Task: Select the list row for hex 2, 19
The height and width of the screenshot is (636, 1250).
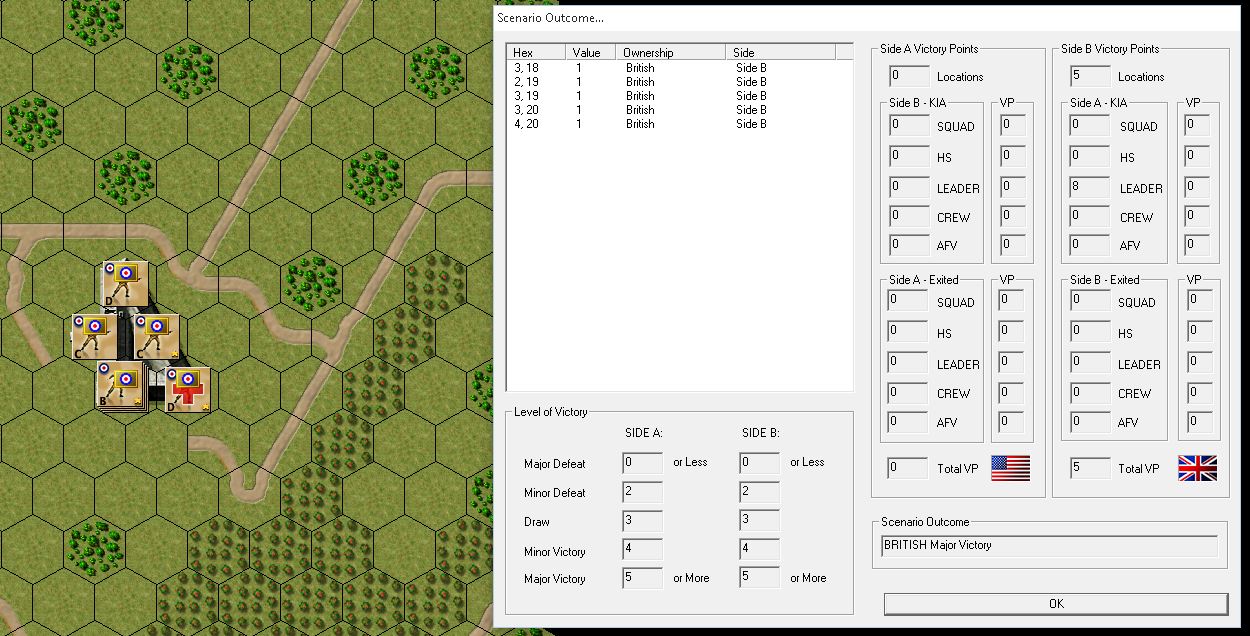Action: (680, 82)
